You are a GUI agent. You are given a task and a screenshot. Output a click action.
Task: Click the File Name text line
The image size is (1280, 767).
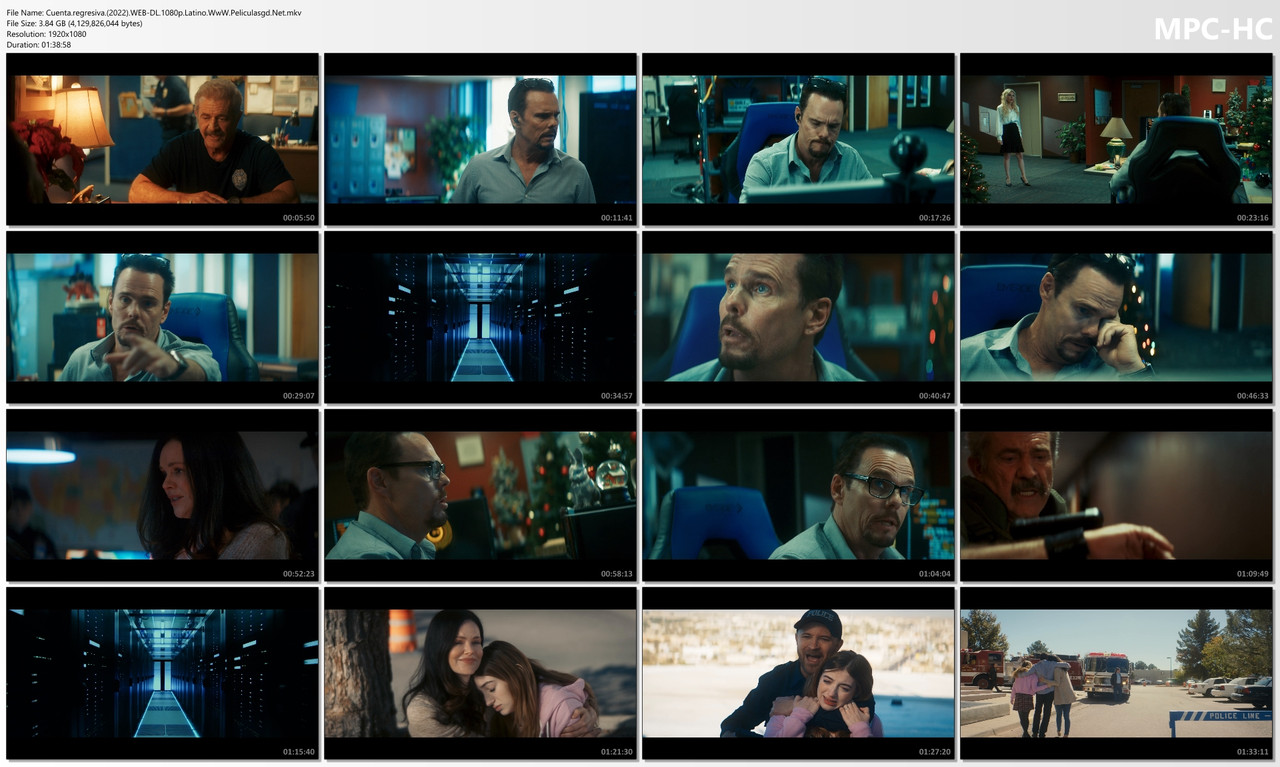tap(154, 12)
